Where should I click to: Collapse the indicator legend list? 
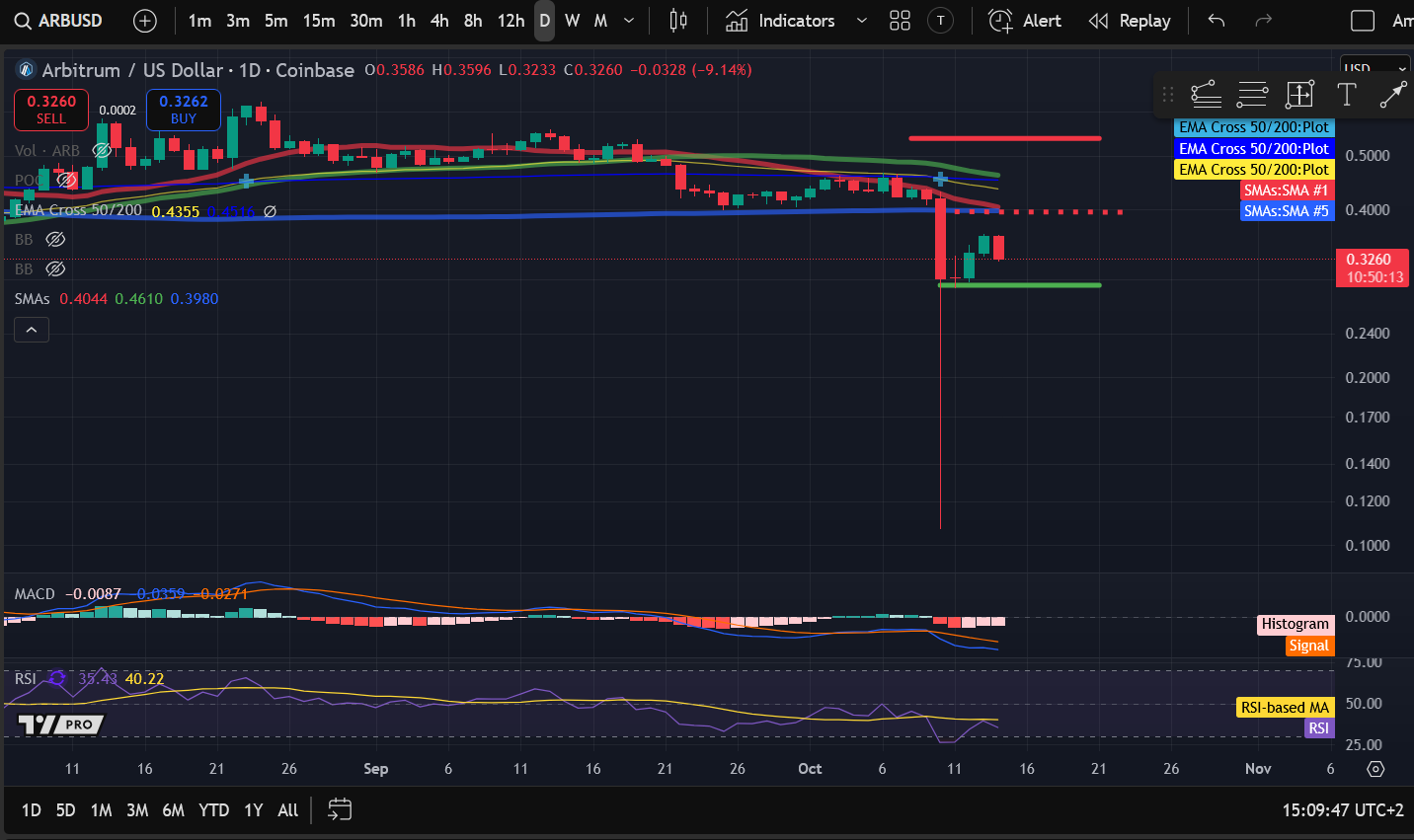pos(32,330)
